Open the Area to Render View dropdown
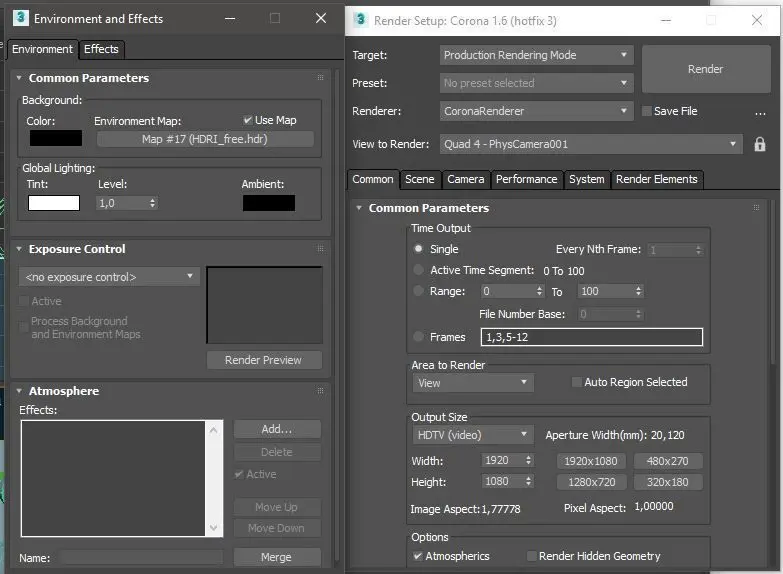This screenshot has height=574, width=783. (472, 383)
